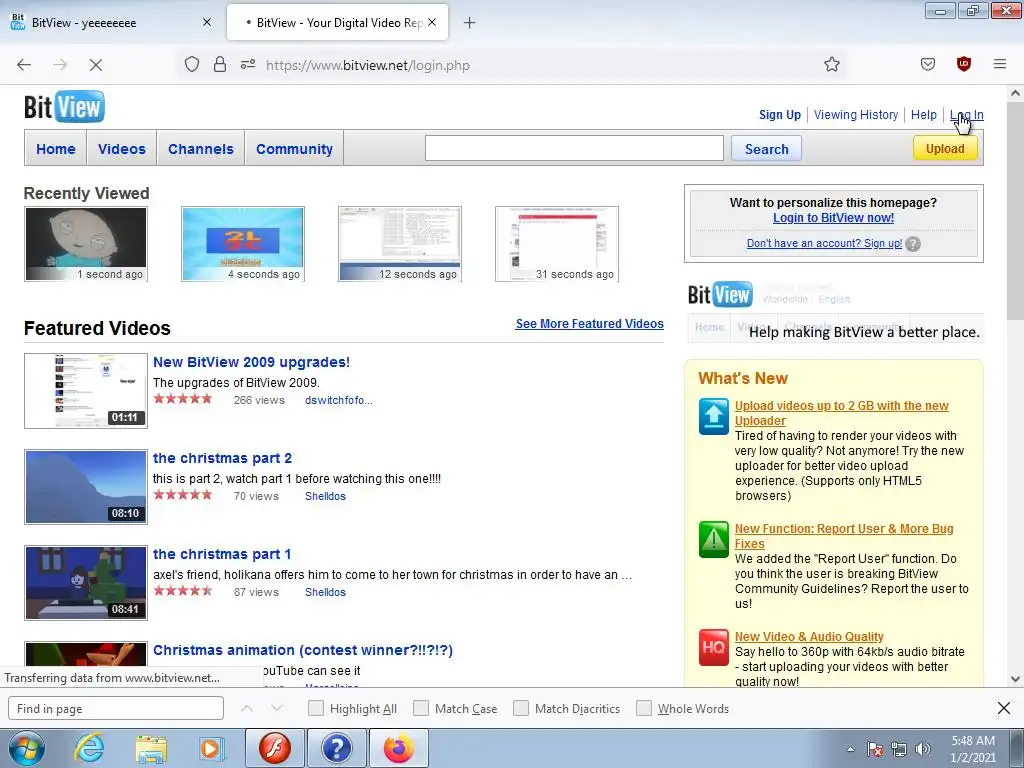Viewport: 1024px width, 768px height.
Task: Click the blue upload arrow icon in What's New
Action: (x=714, y=416)
